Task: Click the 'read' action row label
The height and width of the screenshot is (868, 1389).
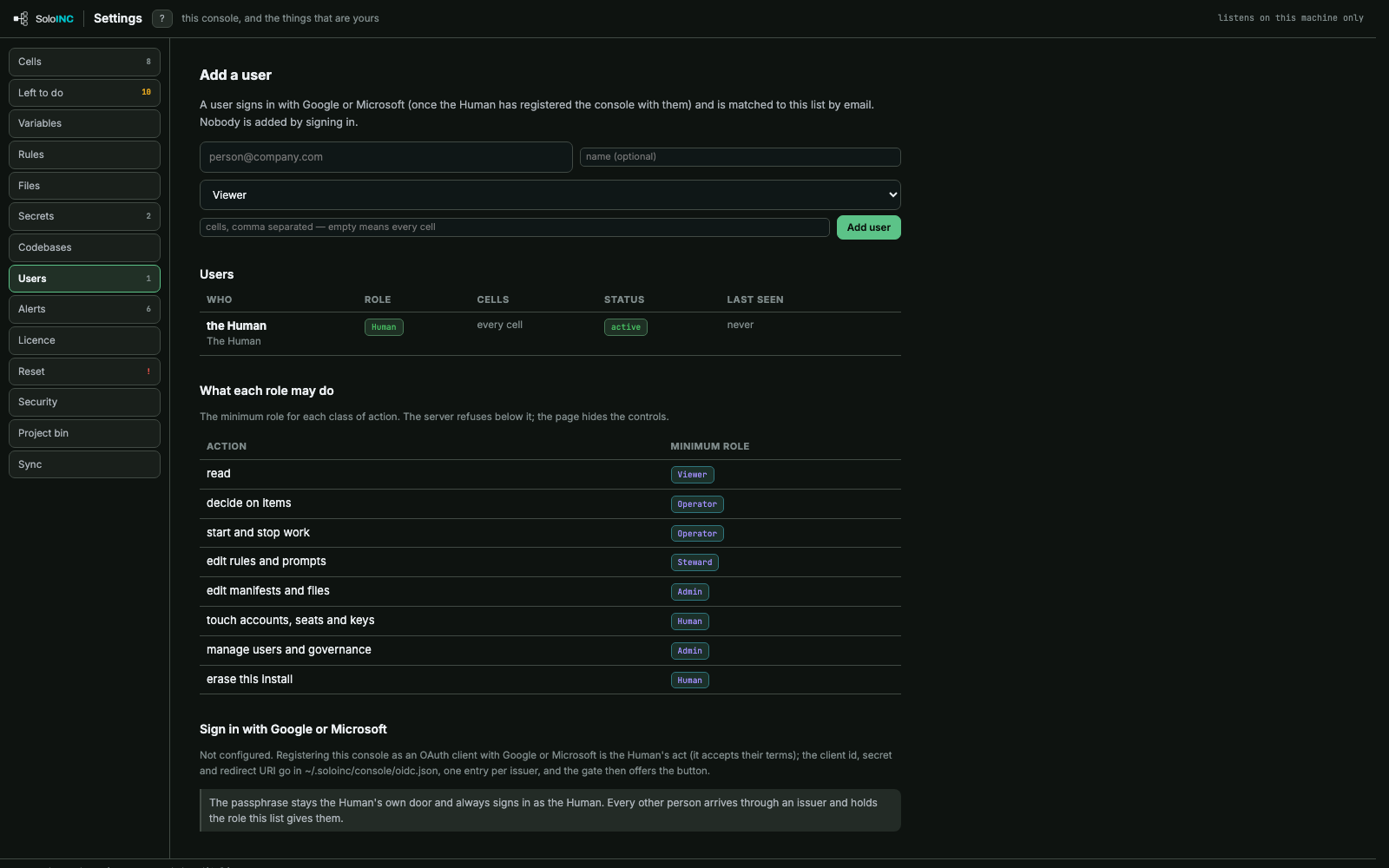Action: coord(219,474)
